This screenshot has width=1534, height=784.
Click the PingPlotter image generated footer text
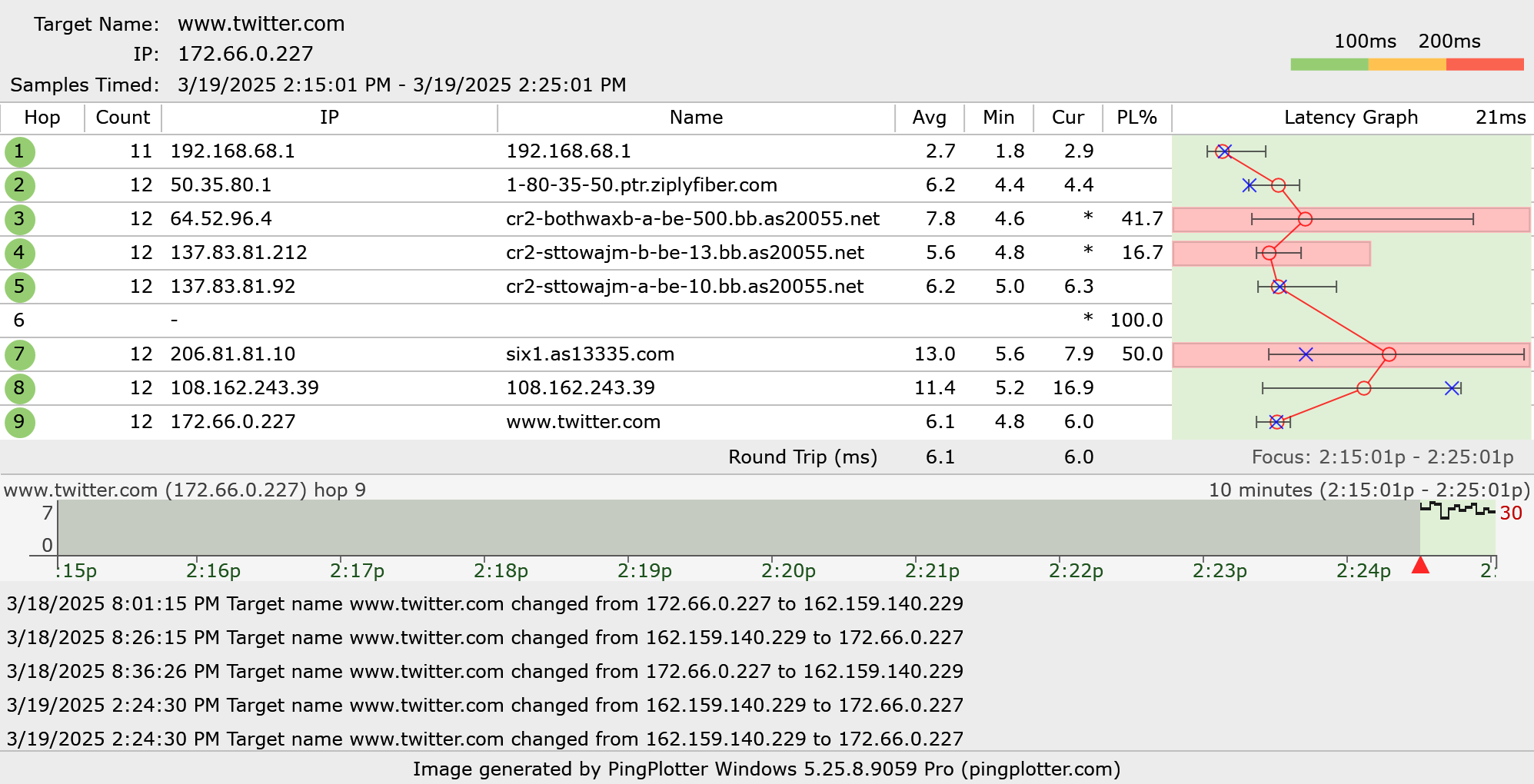coord(767,769)
